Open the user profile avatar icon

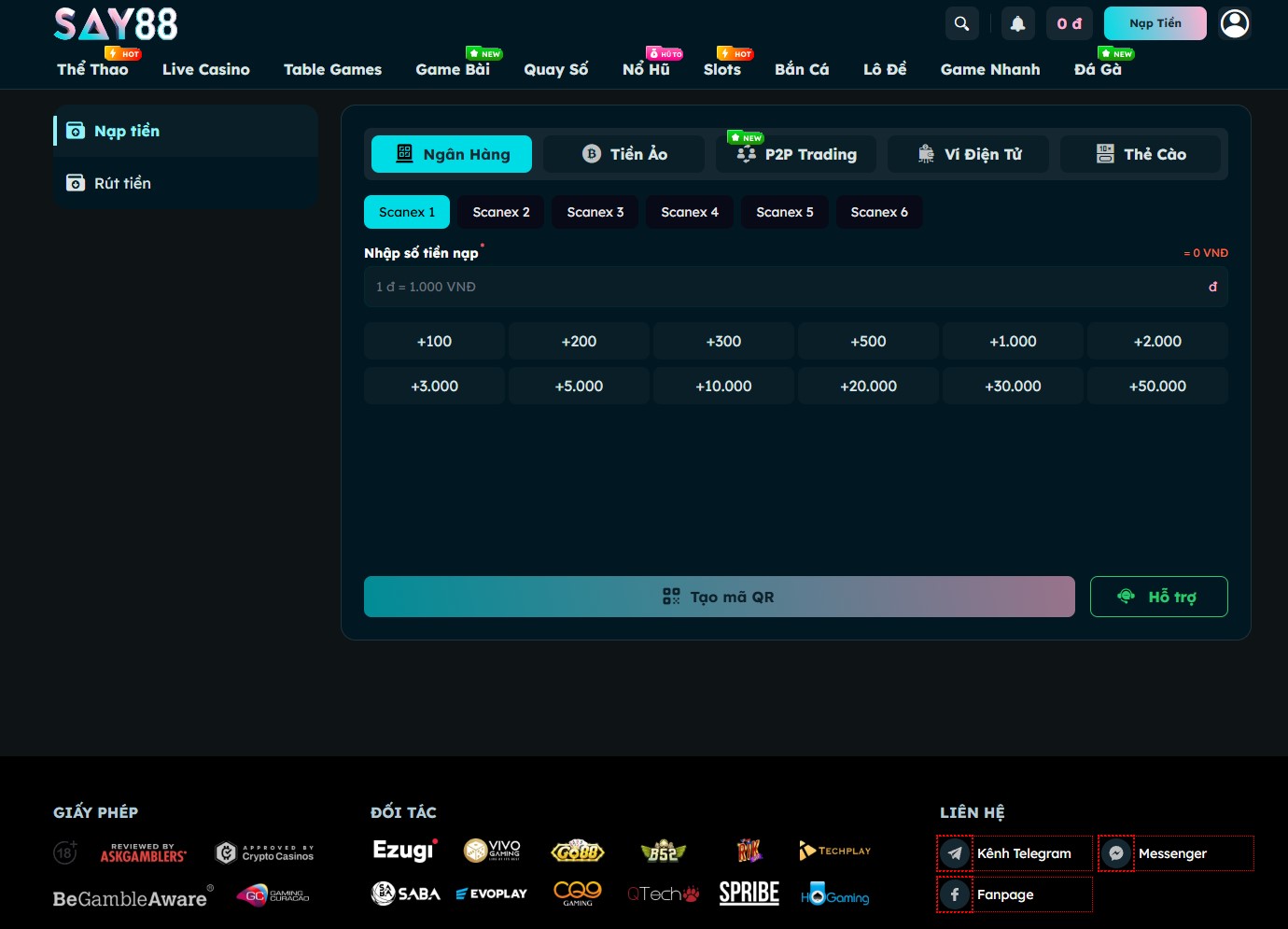(1235, 23)
